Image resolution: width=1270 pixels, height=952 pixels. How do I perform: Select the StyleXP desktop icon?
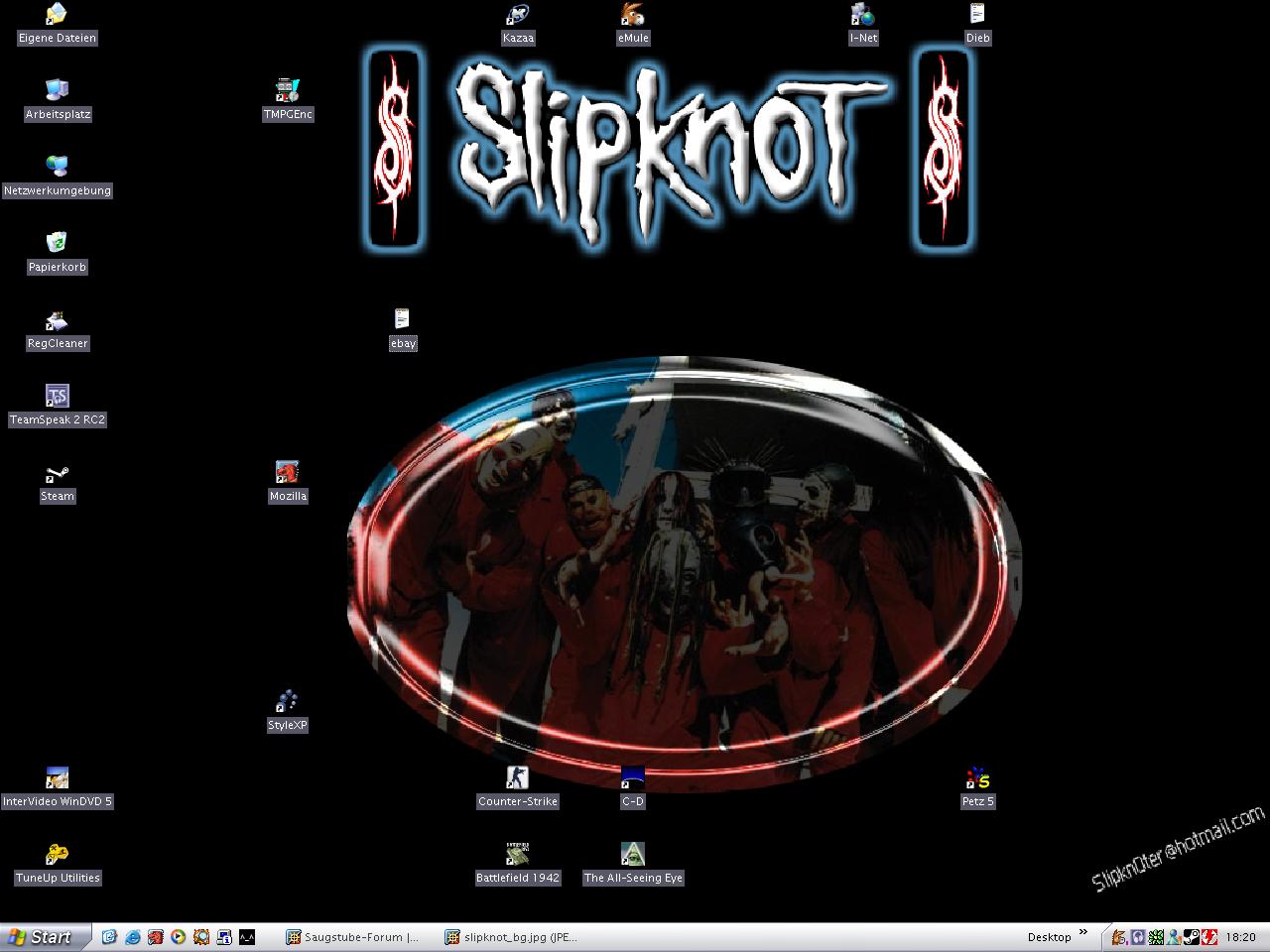tap(288, 702)
